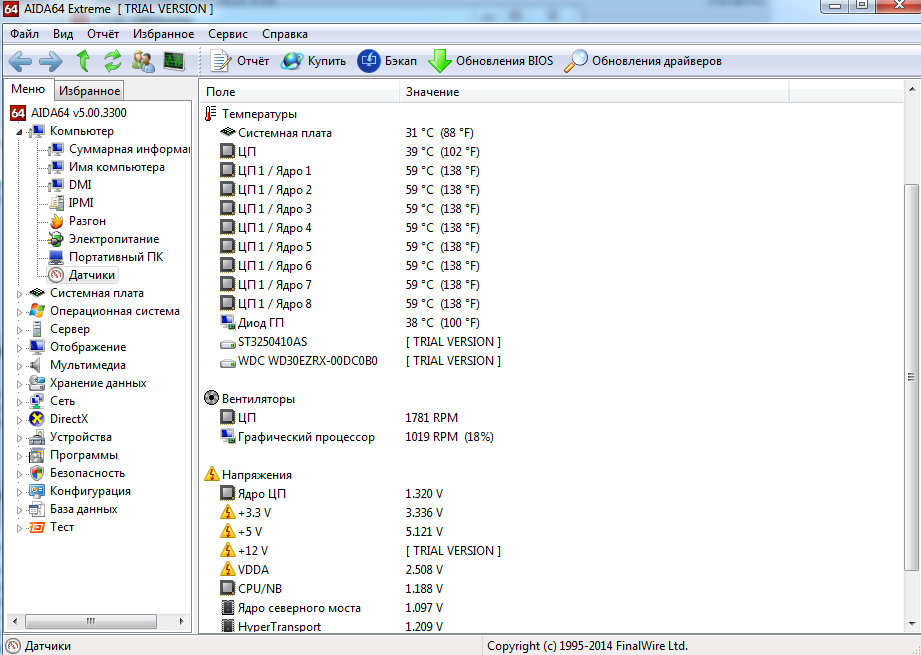Click the Портативный ПК laptop icon
This screenshot has width=921, height=655.
pyautogui.click(x=56, y=257)
